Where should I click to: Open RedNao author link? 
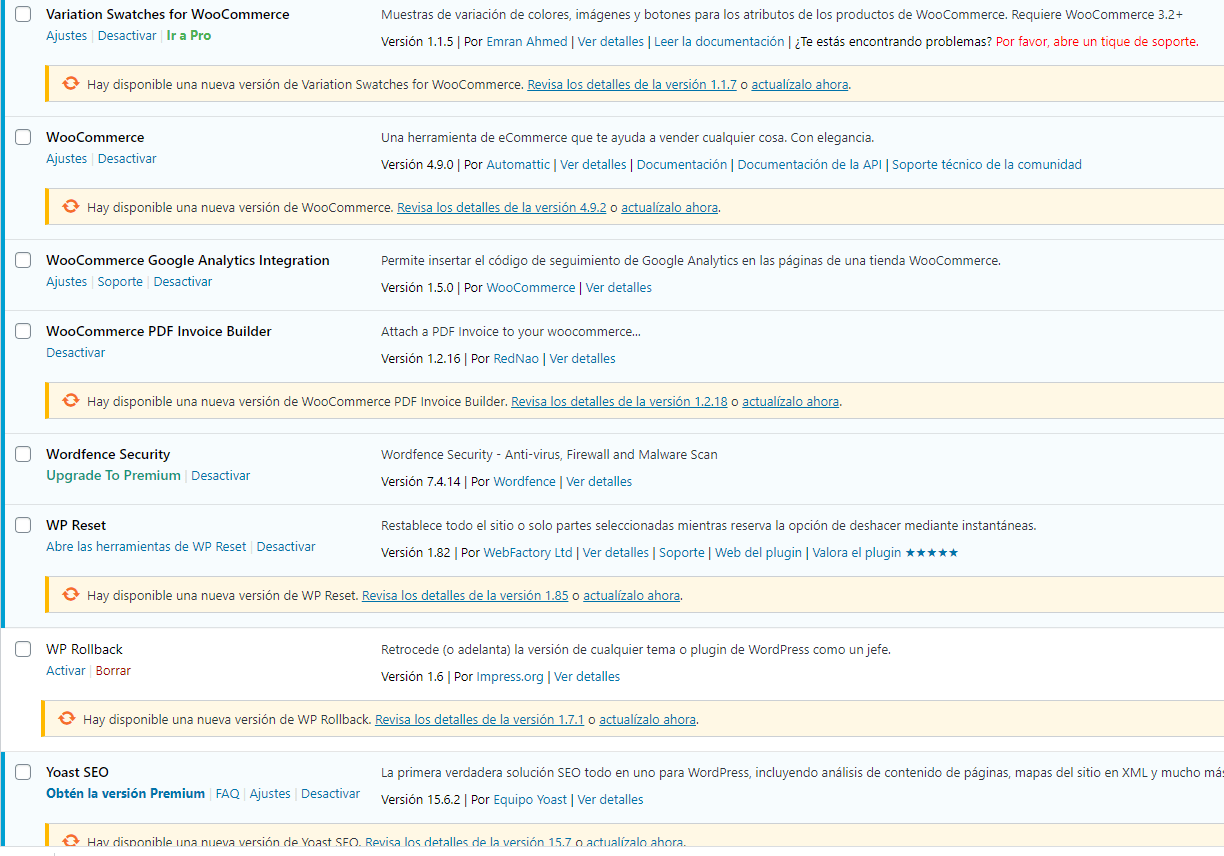[516, 359]
